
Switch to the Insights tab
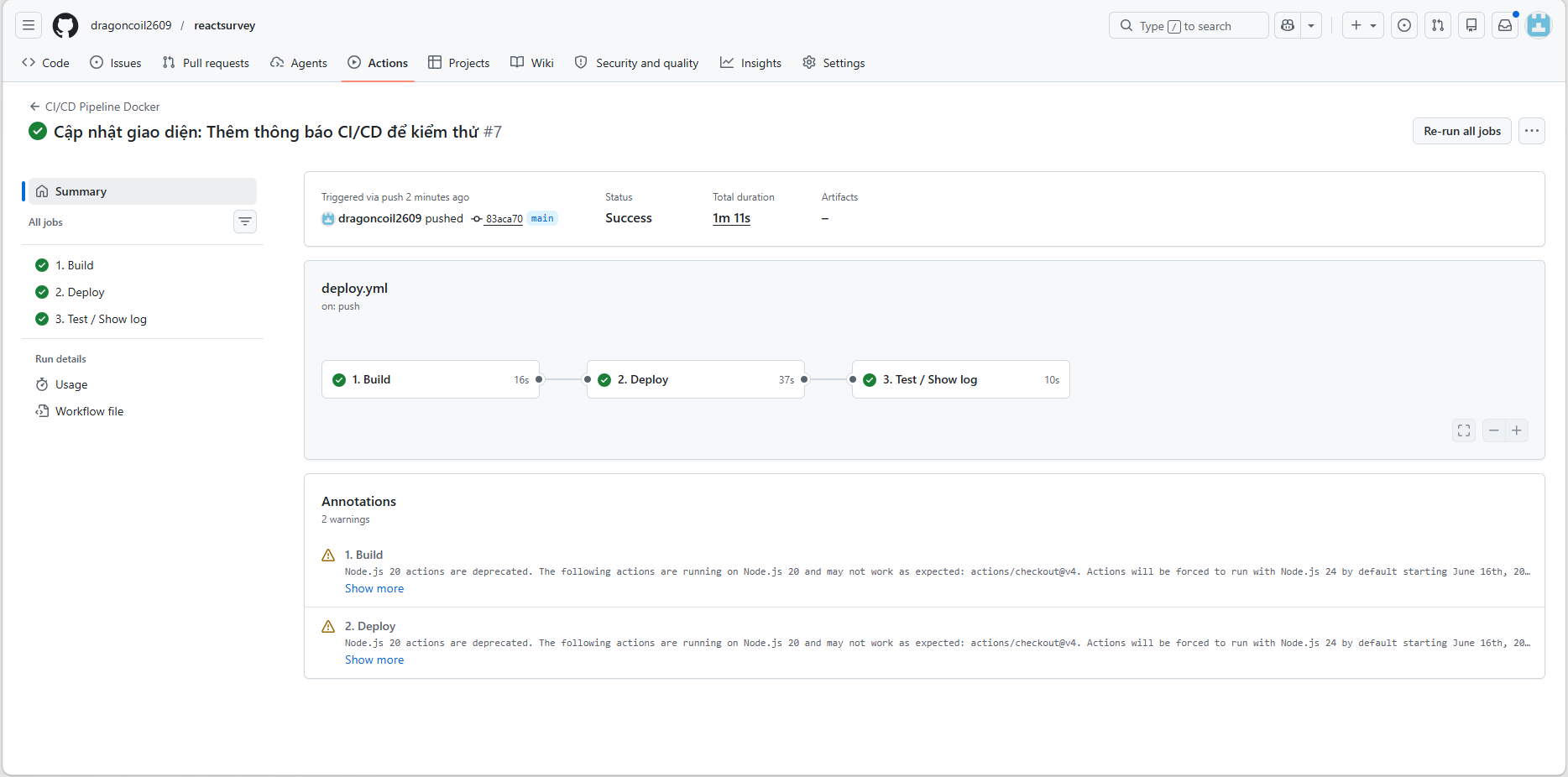[751, 63]
